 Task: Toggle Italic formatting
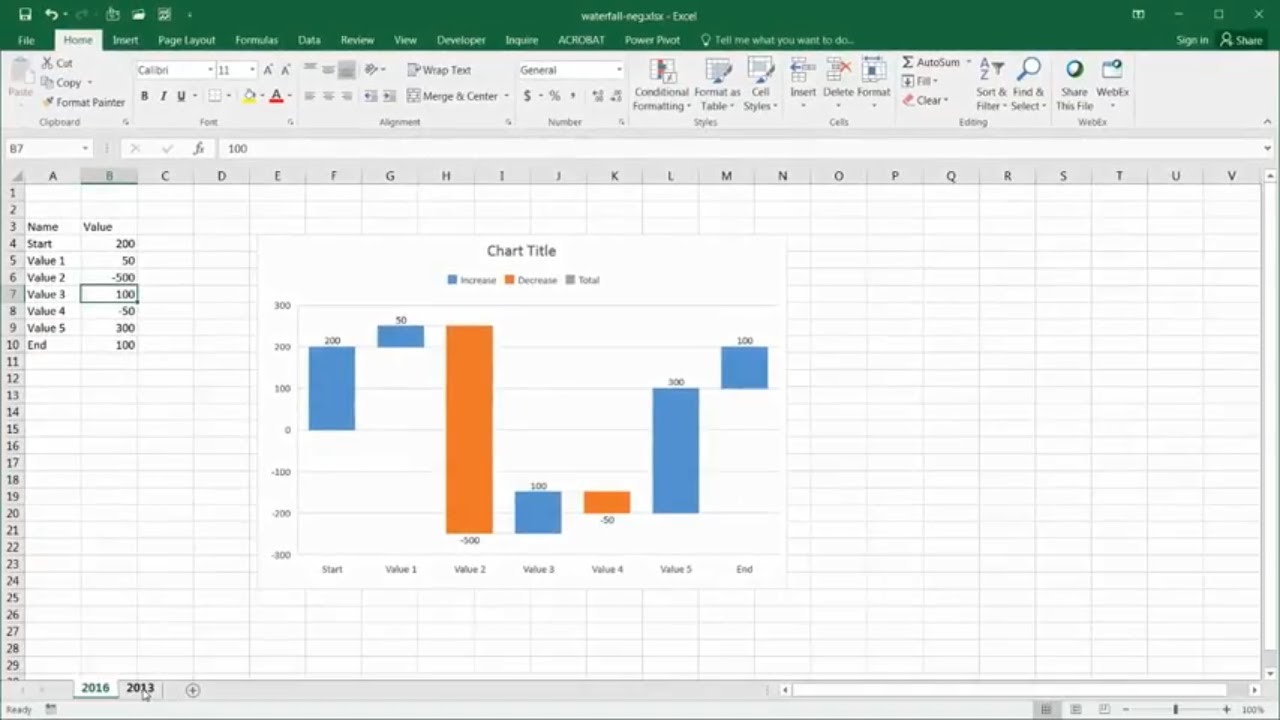pos(163,96)
